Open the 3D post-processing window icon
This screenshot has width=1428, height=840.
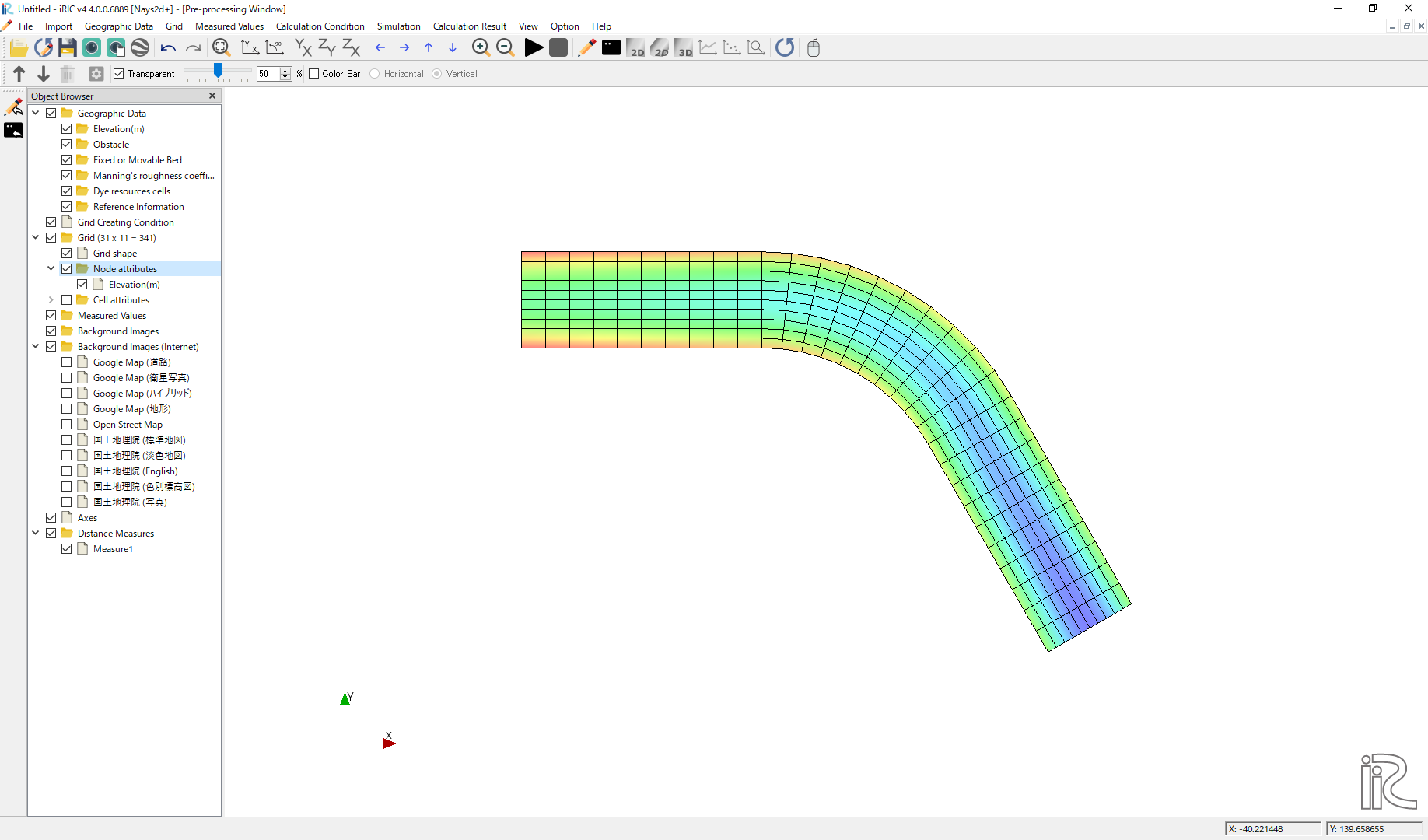click(683, 48)
